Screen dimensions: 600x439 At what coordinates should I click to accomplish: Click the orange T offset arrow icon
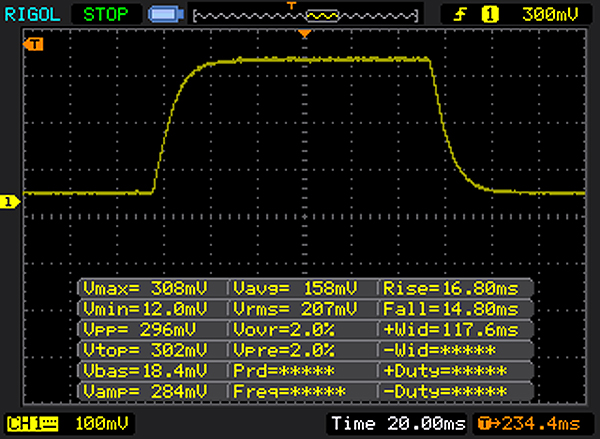[x=489, y=424]
